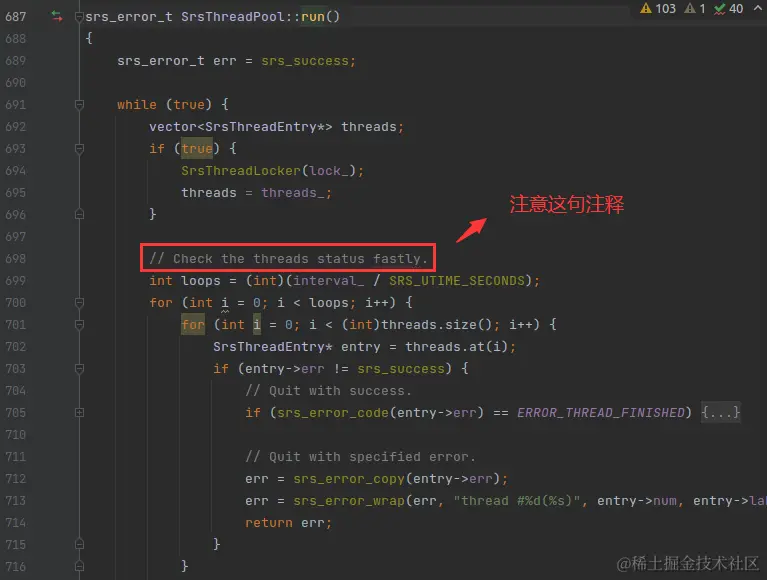Click srs_success on line 689
Image resolution: width=767 pixels, height=580 pixels.
coord(305,61)
